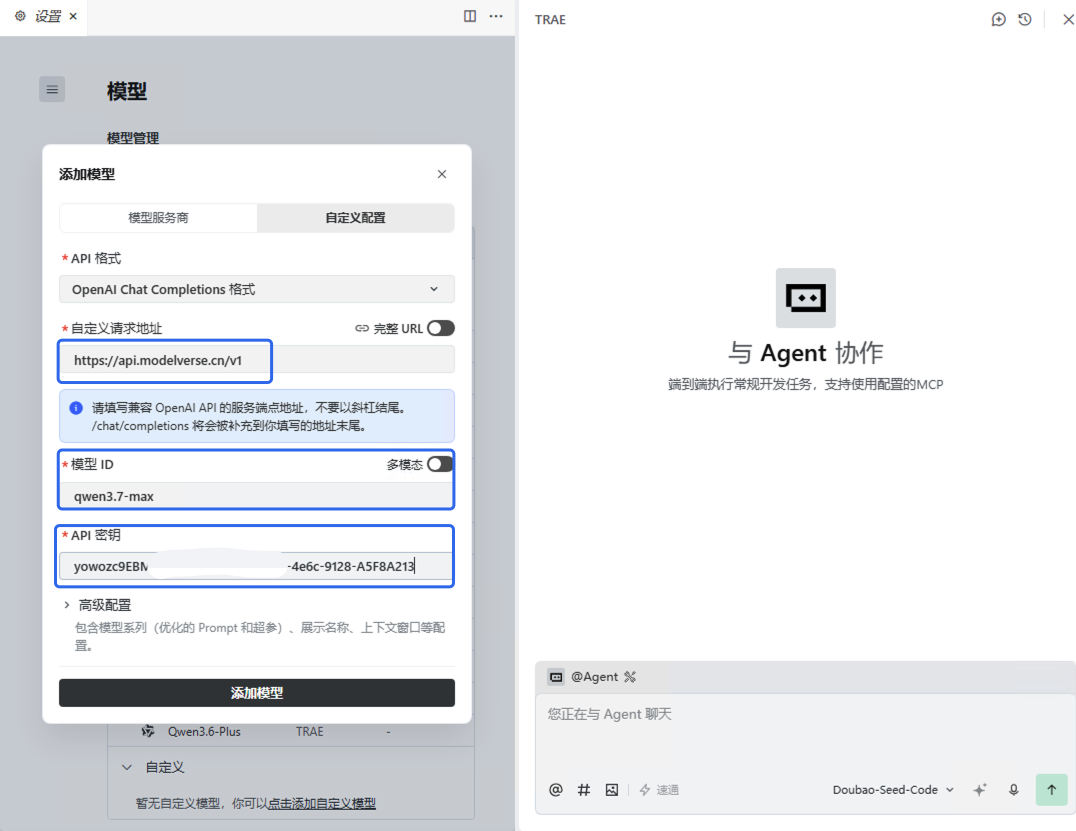Click the blue info icon in the hint
This screenshot has height=831, width=1076.
pos(76,408)
